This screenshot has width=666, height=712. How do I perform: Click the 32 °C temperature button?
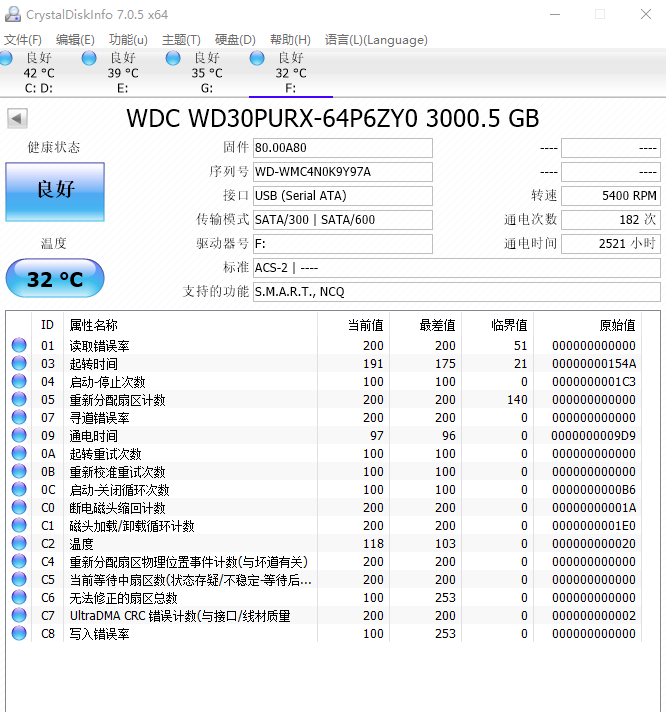pos(55,279)
